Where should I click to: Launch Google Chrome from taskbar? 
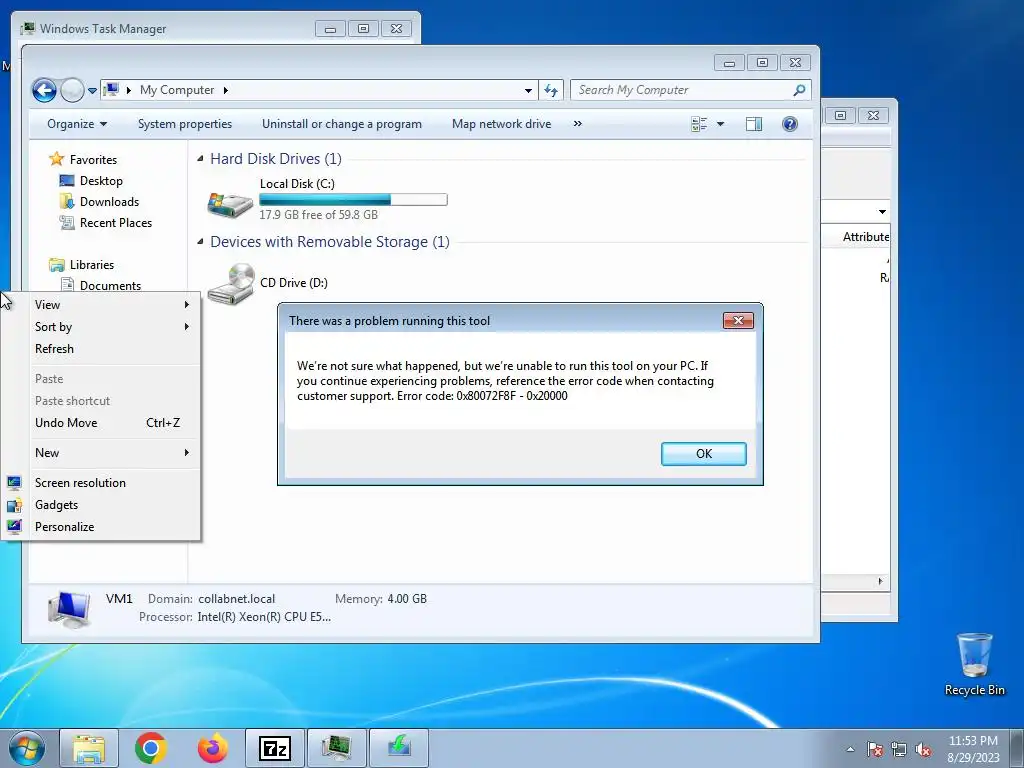[151, 748]
